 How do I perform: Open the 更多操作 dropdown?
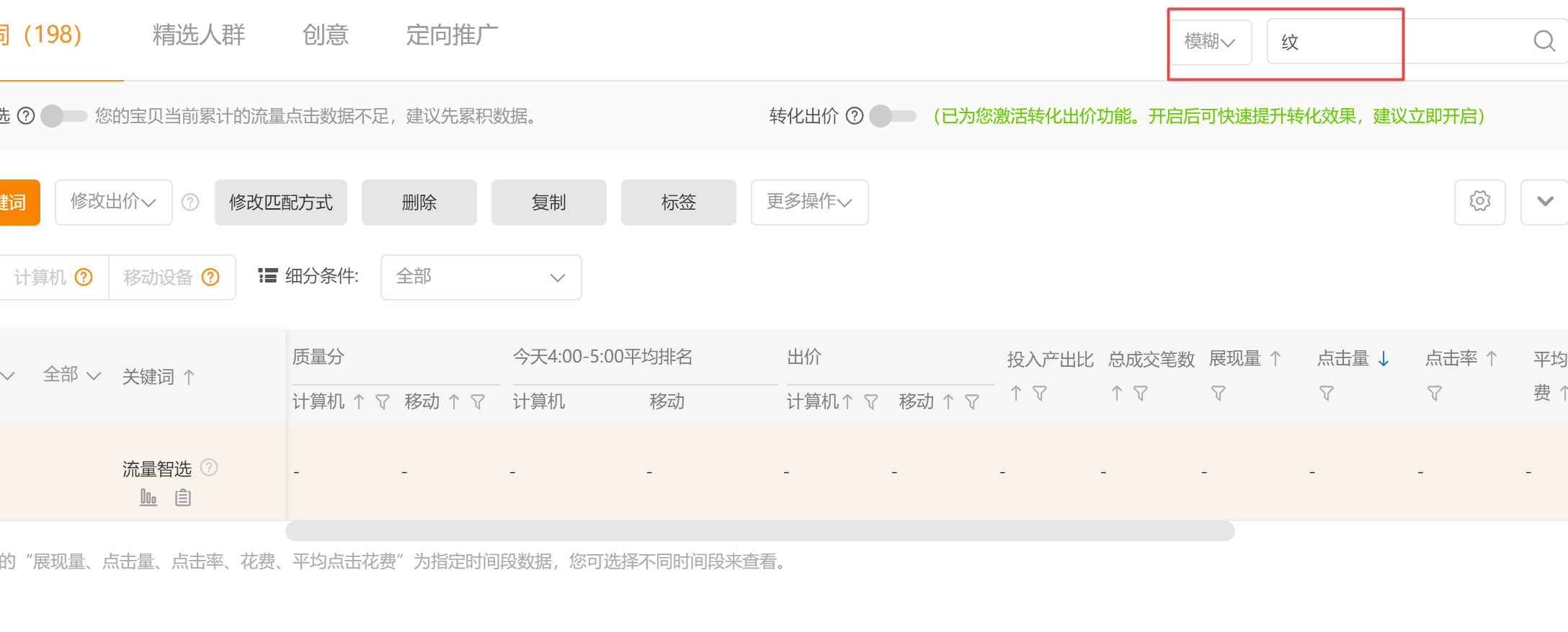click(x=810, y=202)
